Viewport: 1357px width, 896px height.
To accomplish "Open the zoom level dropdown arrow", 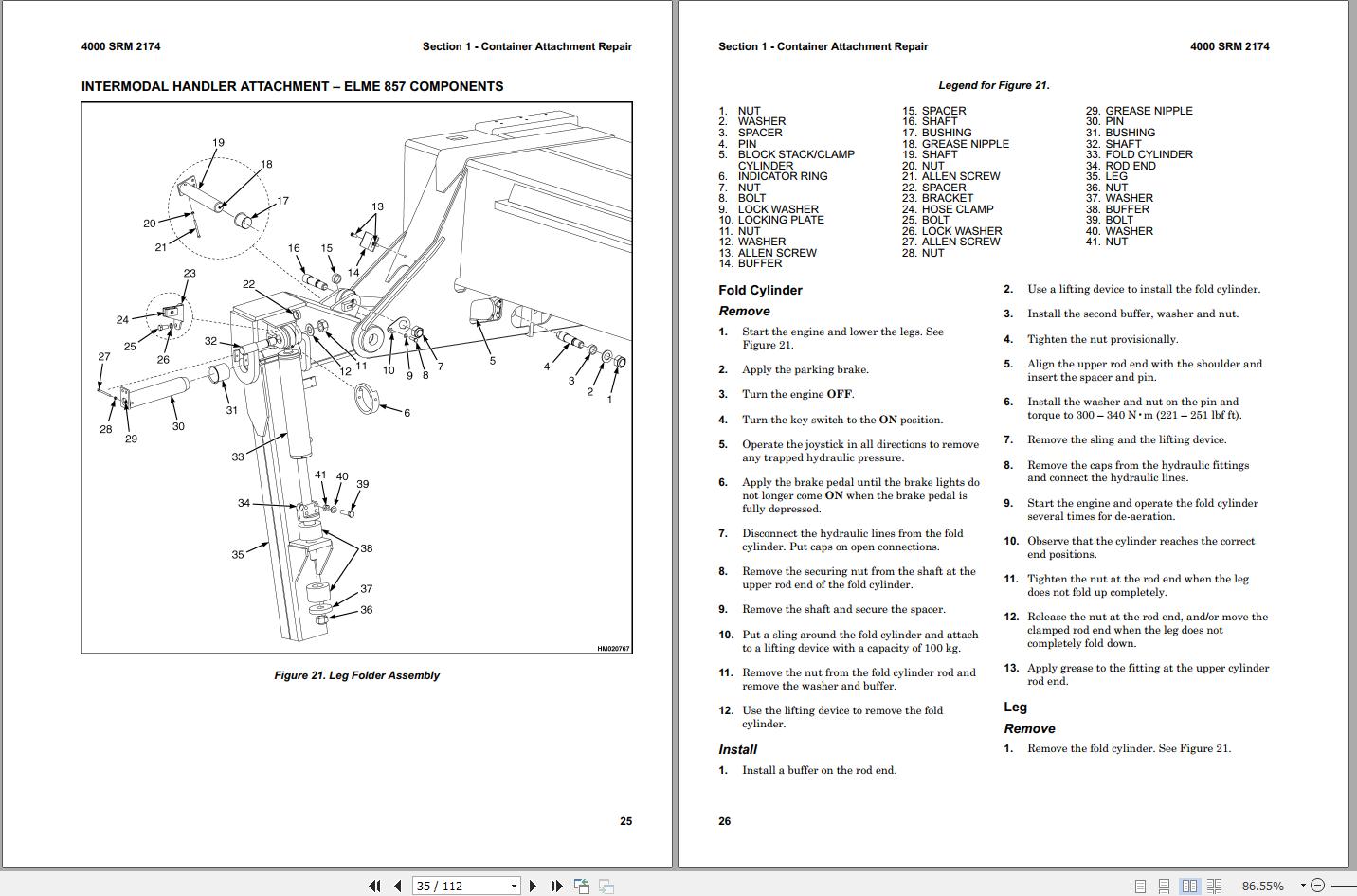I will pyautogui.click(x=1303, y=886).
